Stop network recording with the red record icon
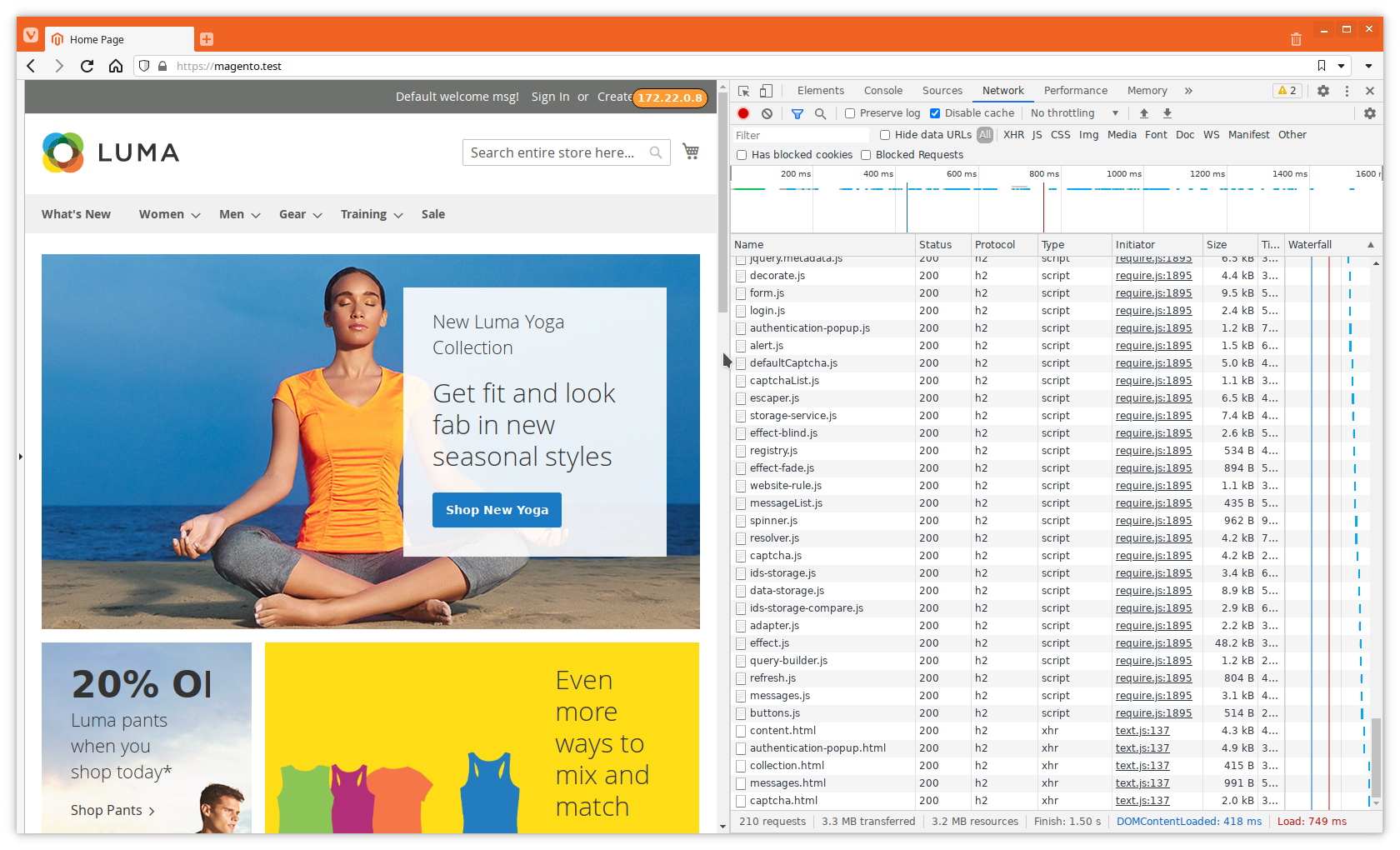1400x850 pixels. 742,113
